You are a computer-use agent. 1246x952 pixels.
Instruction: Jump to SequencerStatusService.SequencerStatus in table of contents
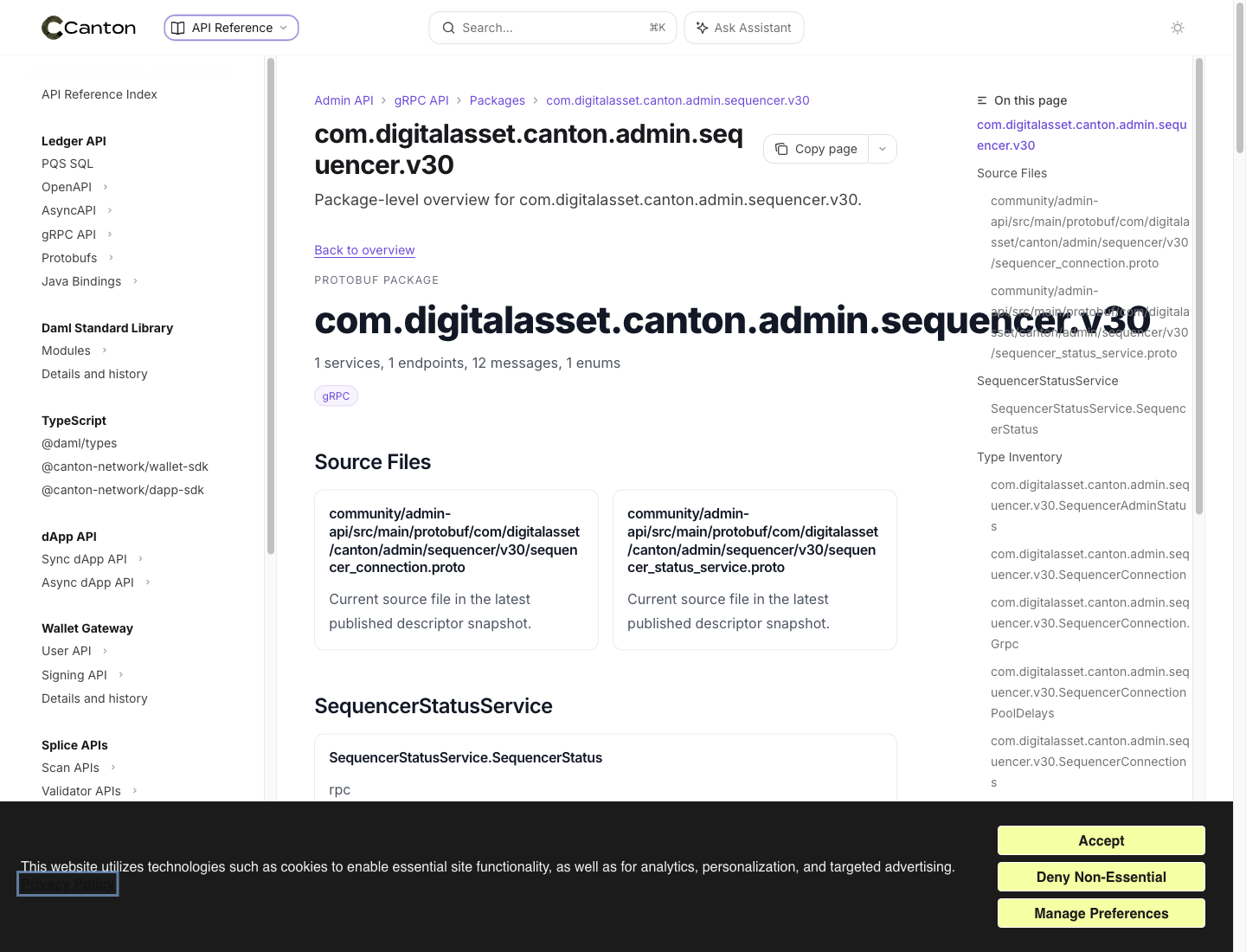tap(1089, 419)
